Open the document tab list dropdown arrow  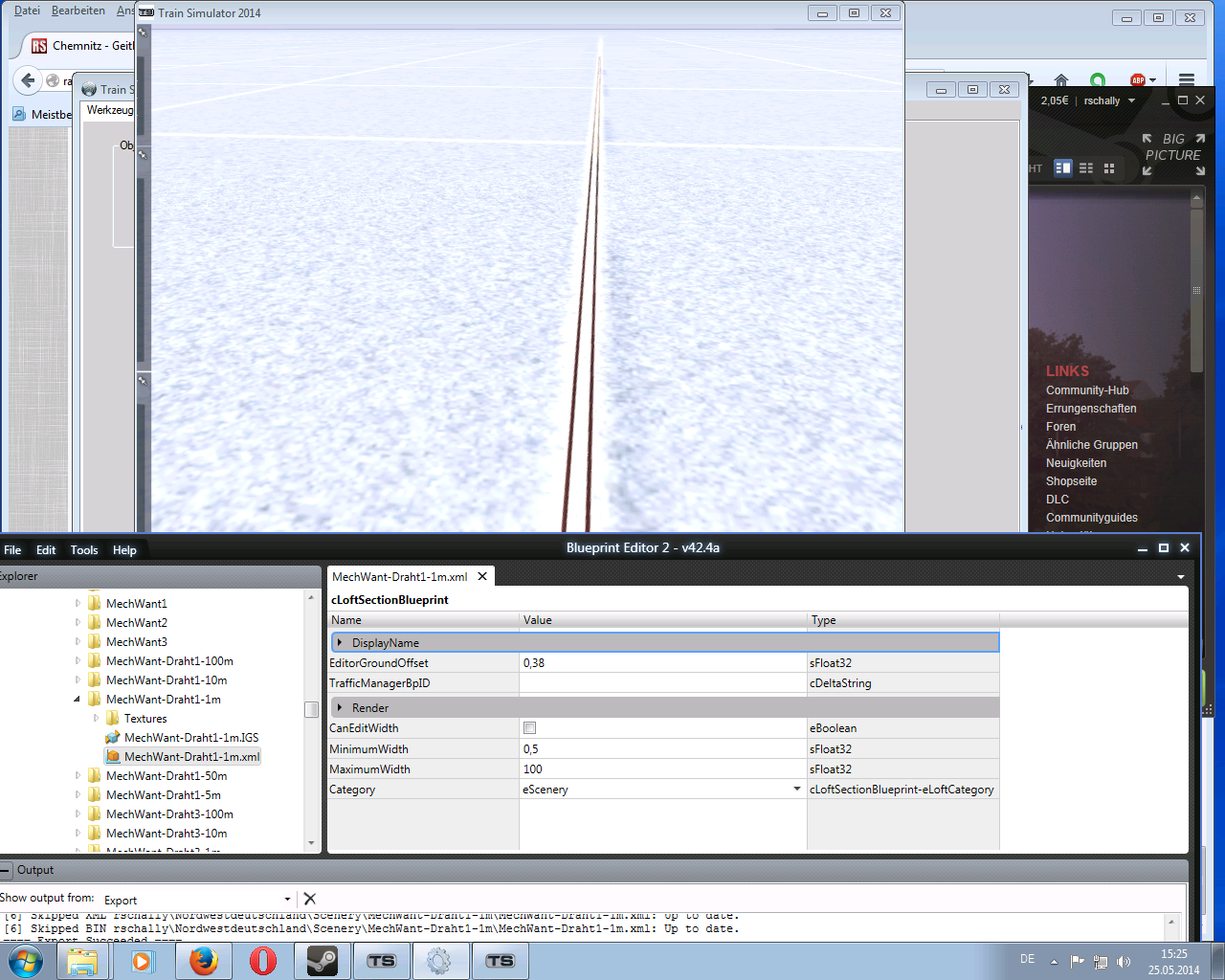pos(1181,577)
